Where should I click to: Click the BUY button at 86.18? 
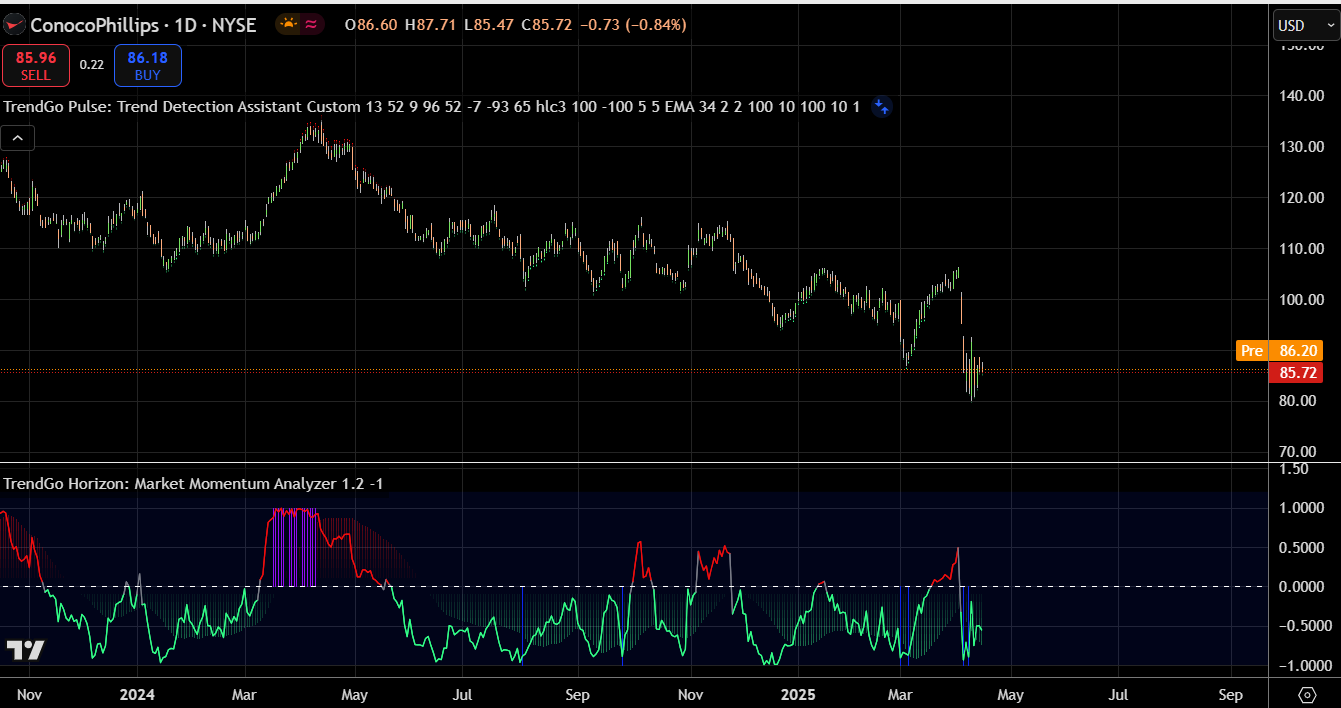pyautogui.click(x=147, y=66)
